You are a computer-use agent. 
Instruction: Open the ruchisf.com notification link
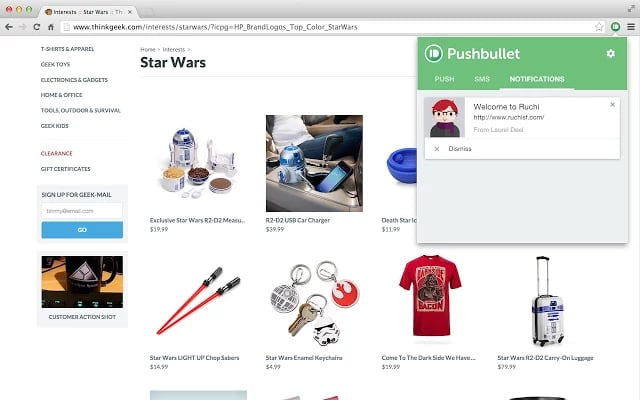click(509, 118)
